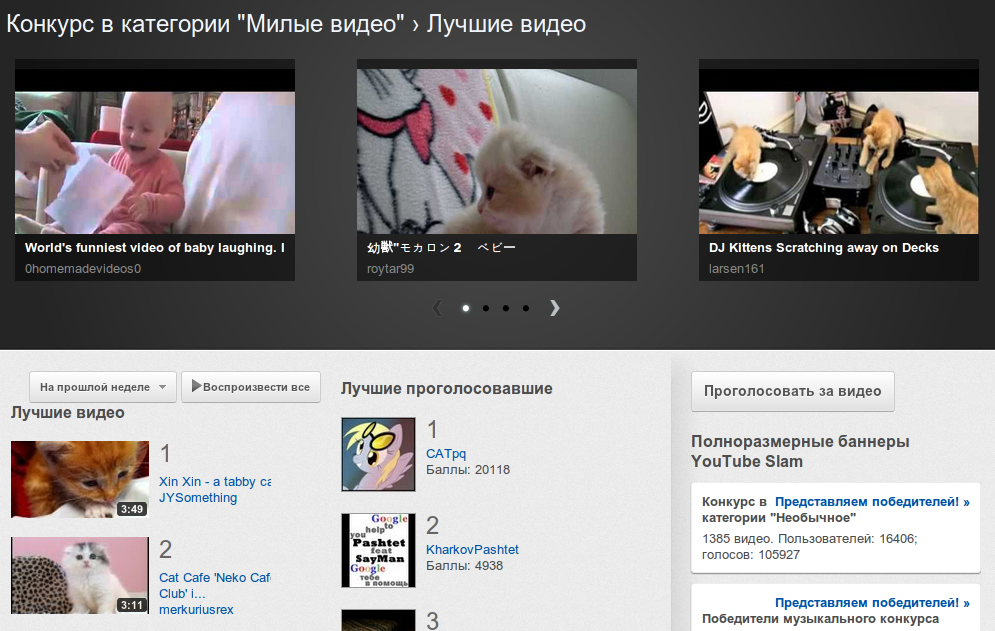Viewport: 995px width, 631px height.
Task: Open the "Cat Cafe 'Neko Cafe Club'" video link
Action: pyautogui.click(x=215, y=585)
